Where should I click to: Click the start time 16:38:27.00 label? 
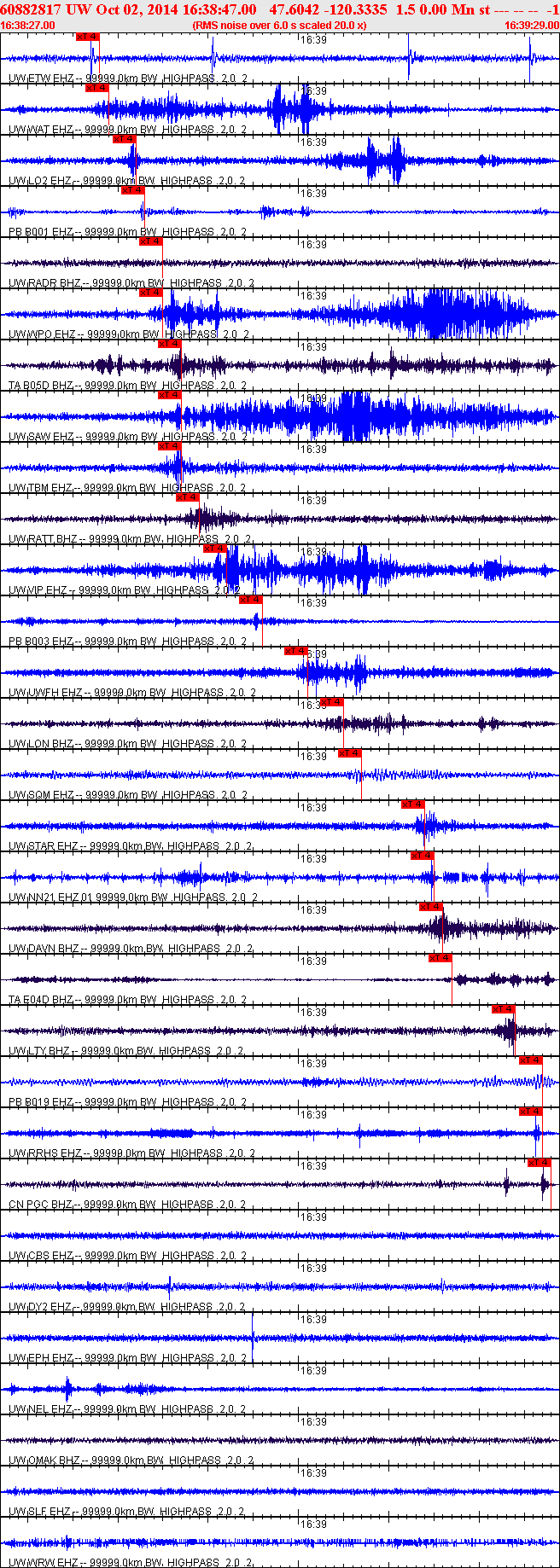coord(27,26)
